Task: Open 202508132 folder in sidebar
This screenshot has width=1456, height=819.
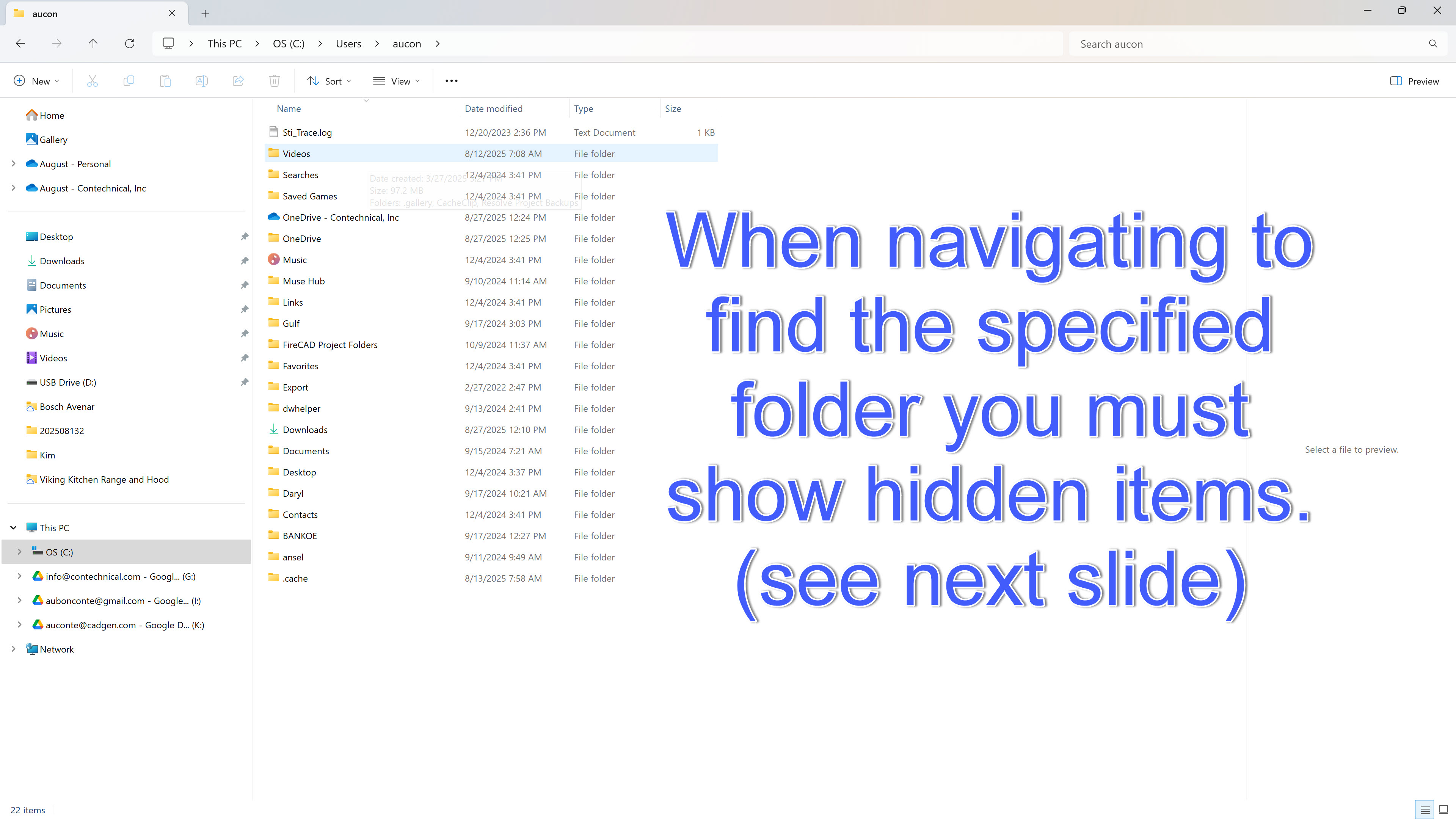Action: click(55, 431)
